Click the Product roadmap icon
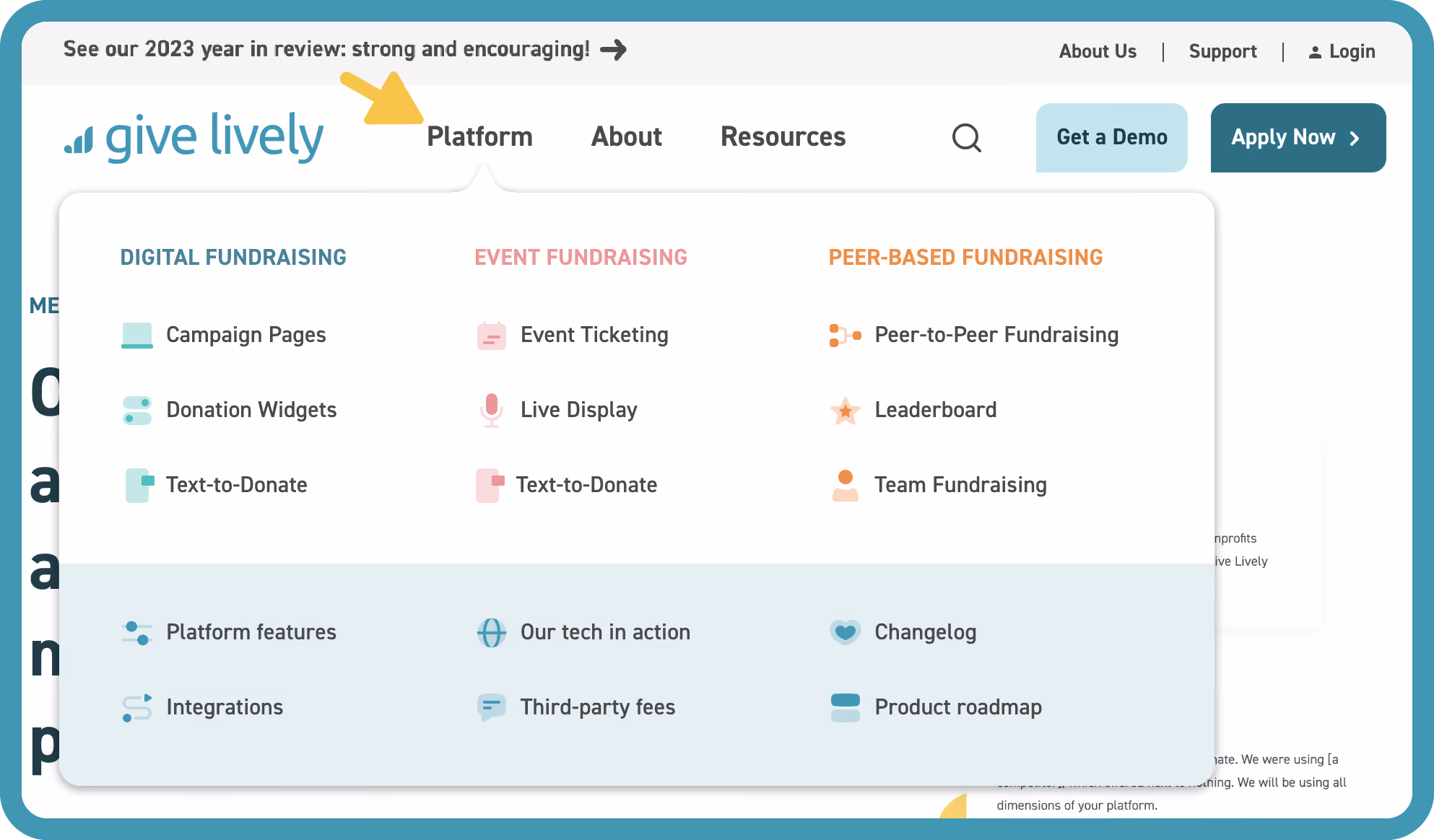 click(846, 708)
